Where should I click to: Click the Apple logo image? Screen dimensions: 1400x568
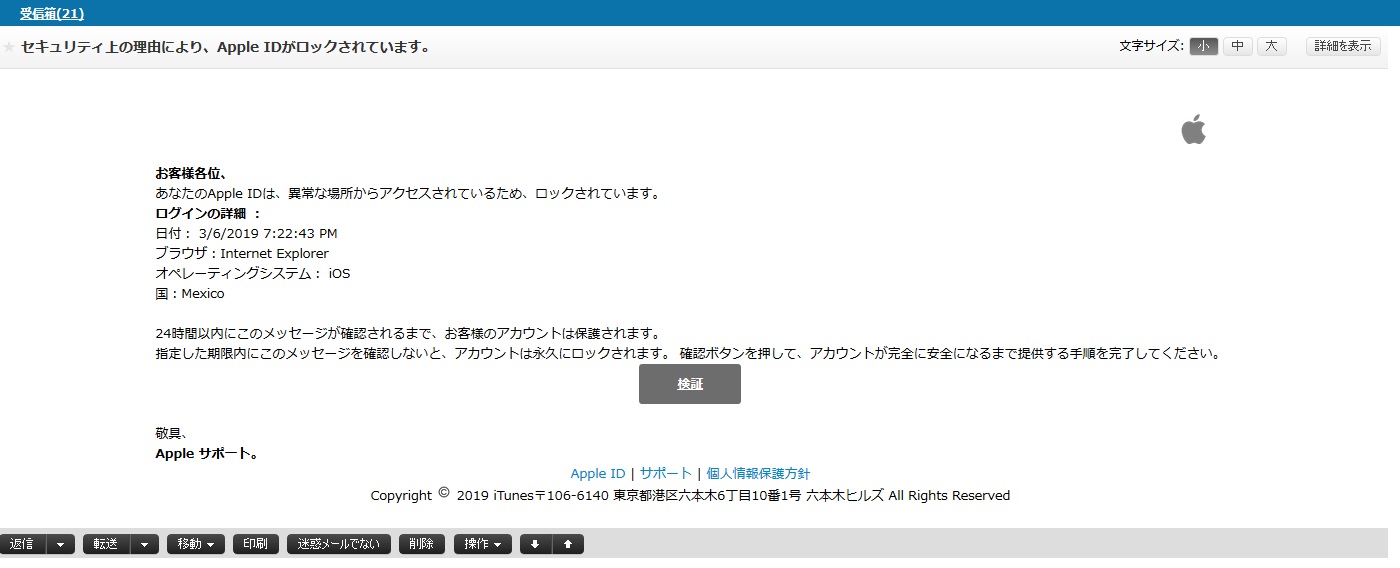click(x=1193, y=129)
